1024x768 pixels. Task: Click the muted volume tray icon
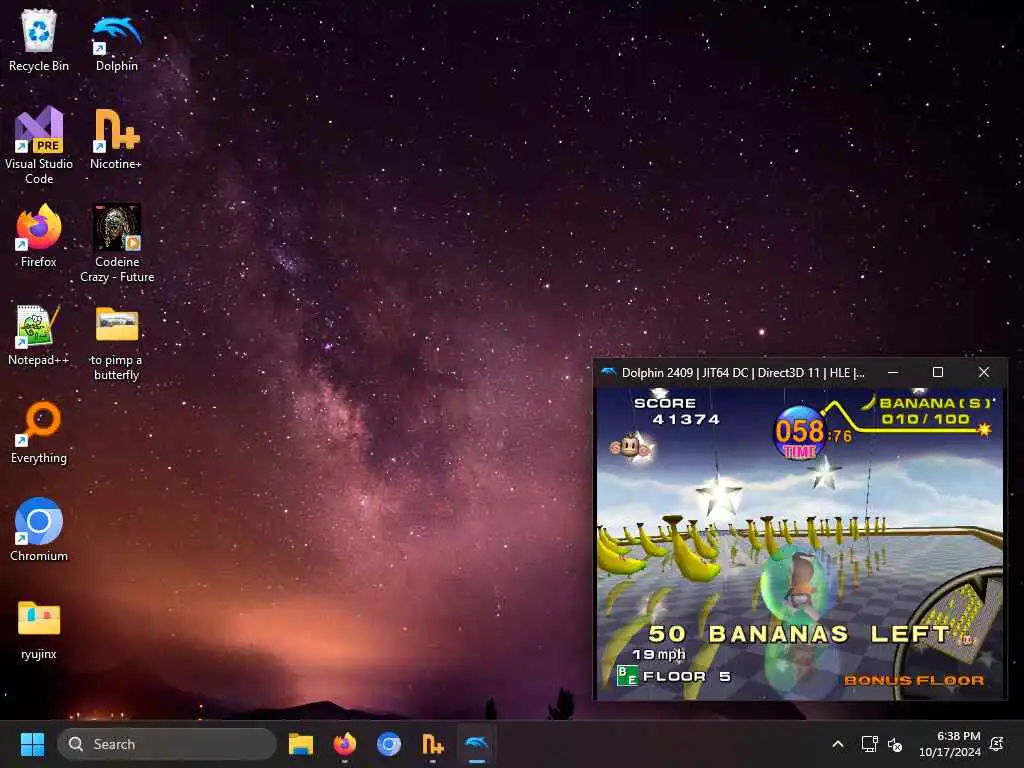pos(895,744)
